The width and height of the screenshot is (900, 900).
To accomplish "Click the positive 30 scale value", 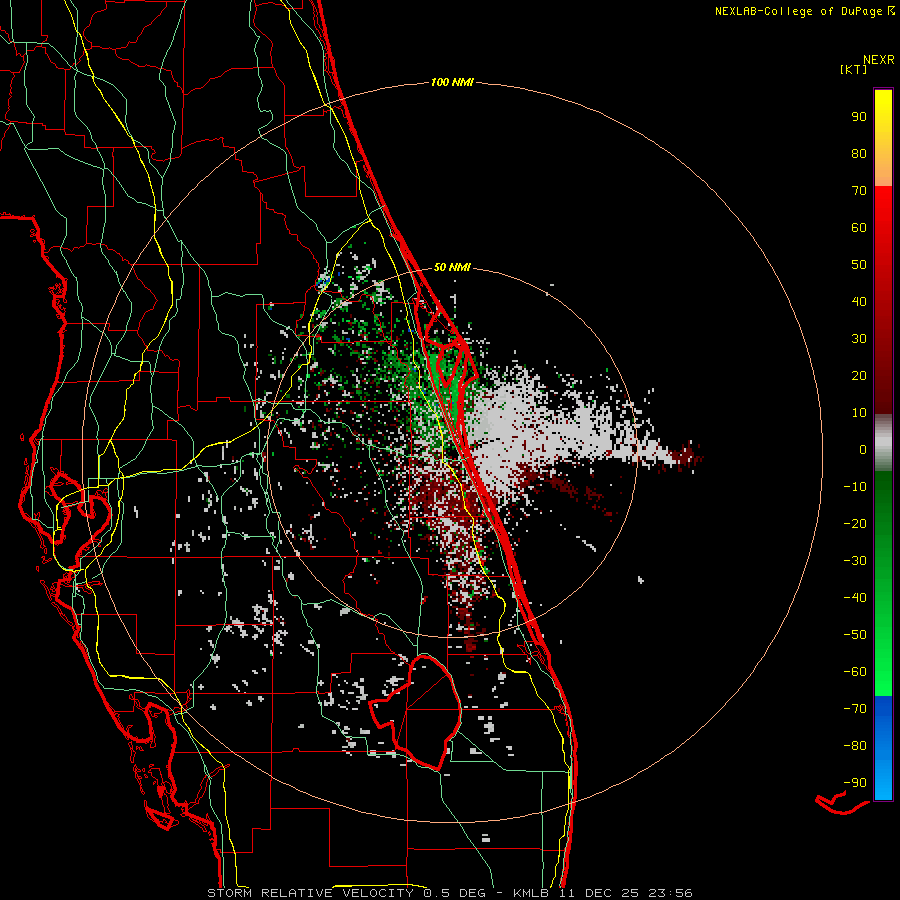I will coord(859,339).
